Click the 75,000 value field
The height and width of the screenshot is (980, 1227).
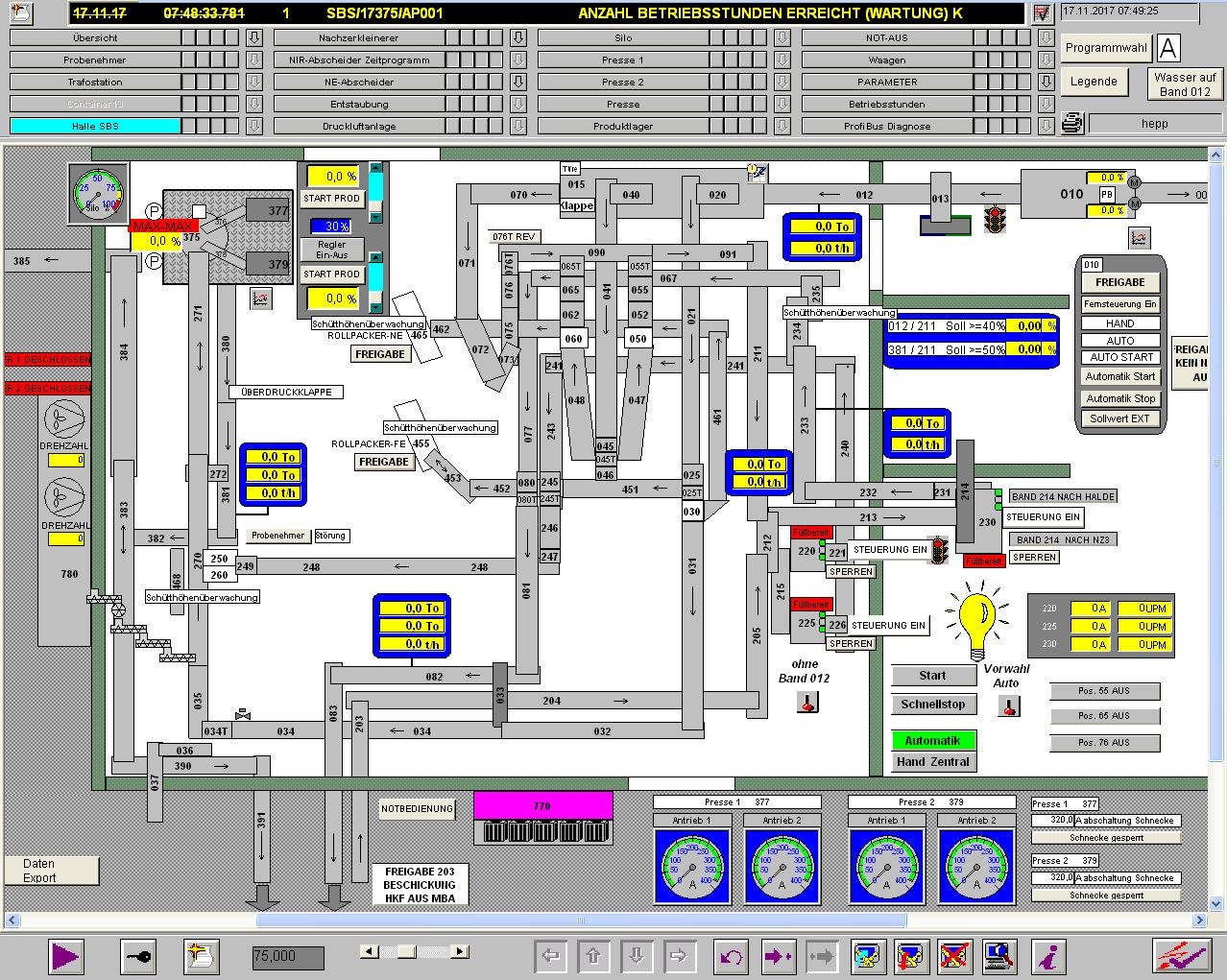(x=287, y=956)
